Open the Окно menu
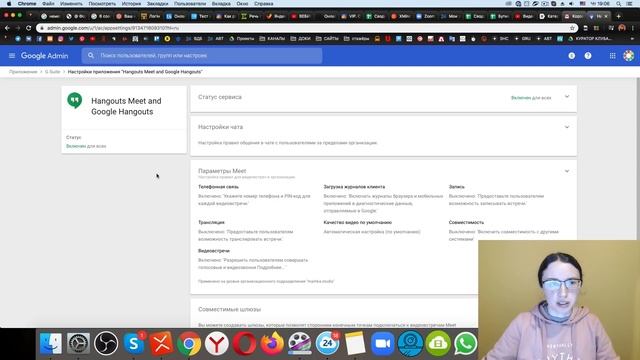This screenshot has height=360, width=640. point(242,4)
